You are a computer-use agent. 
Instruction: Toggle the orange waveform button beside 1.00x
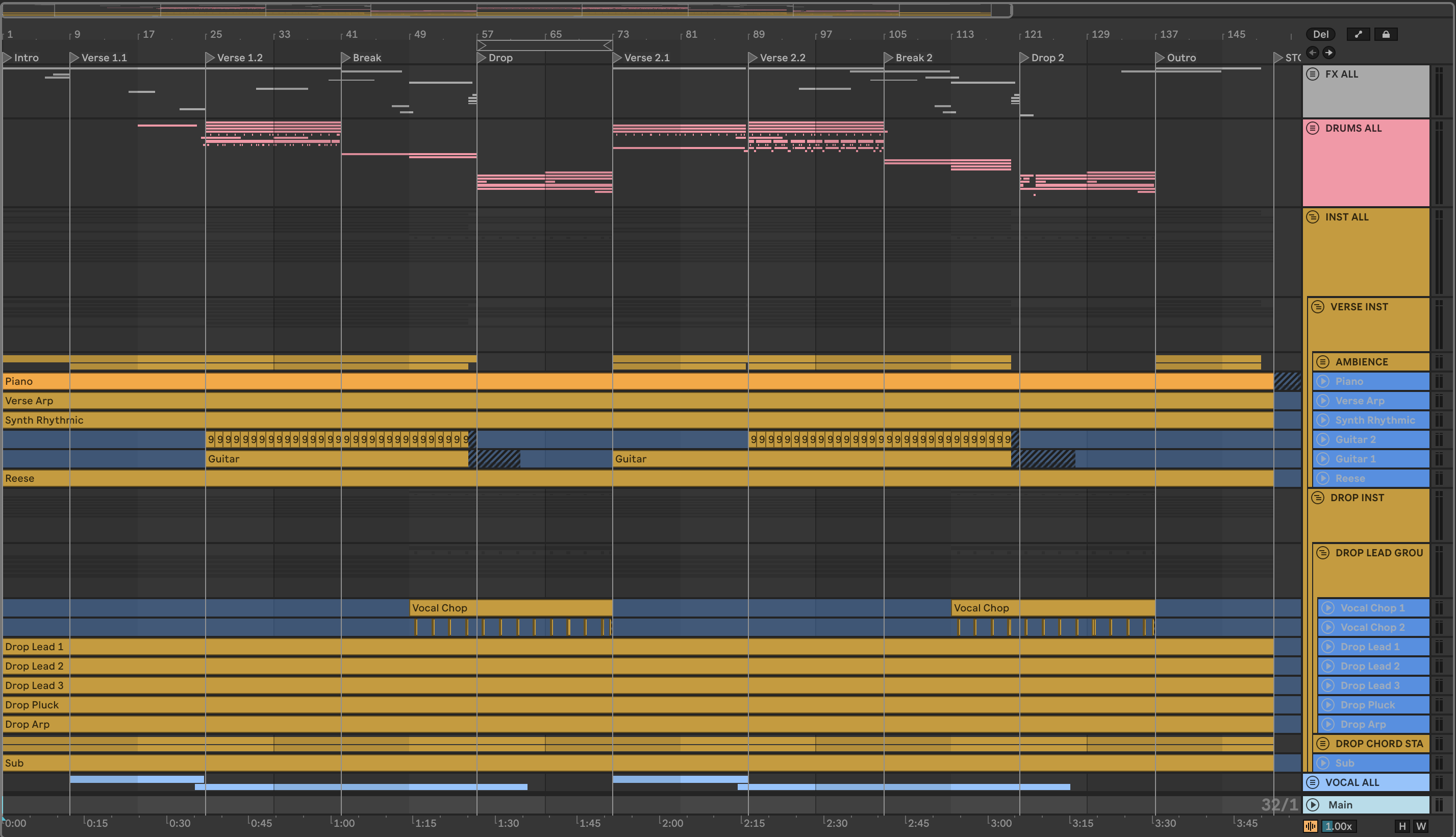click(x=1310, y=826)
